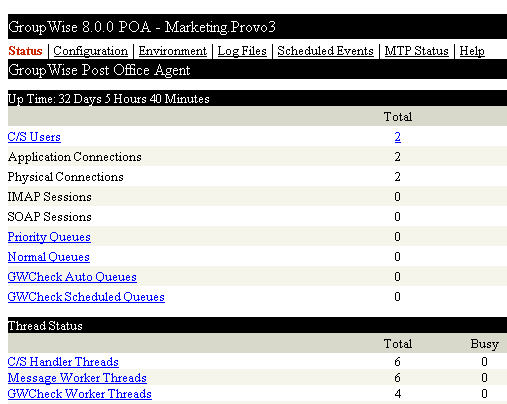Viewport: 507px width, 404px height.
Task: Click the Application Connections label
Action: pos(75,157)
